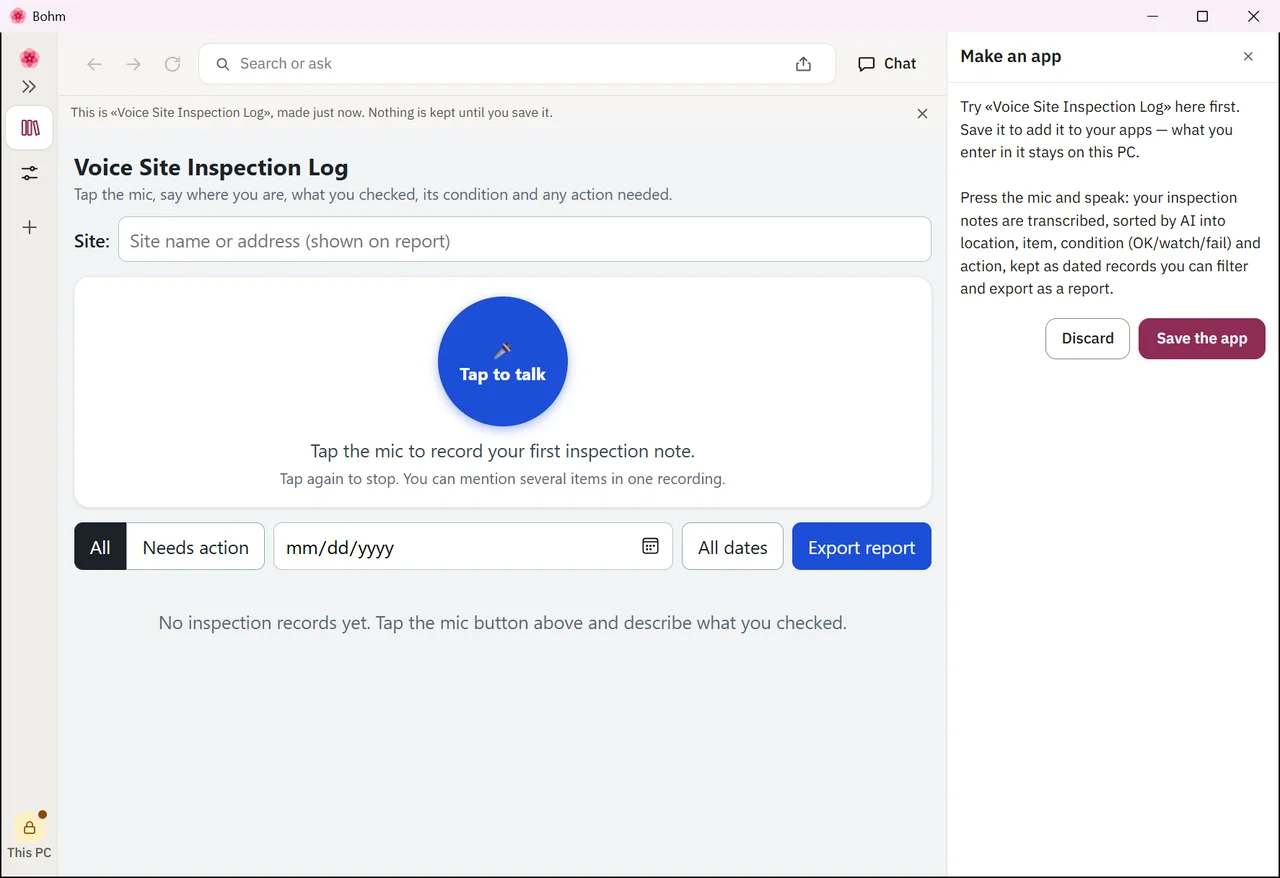The height and width of the screenshot is (878, 1280).
Task: Click the This PC lock icon
Action: click(29, 828)
